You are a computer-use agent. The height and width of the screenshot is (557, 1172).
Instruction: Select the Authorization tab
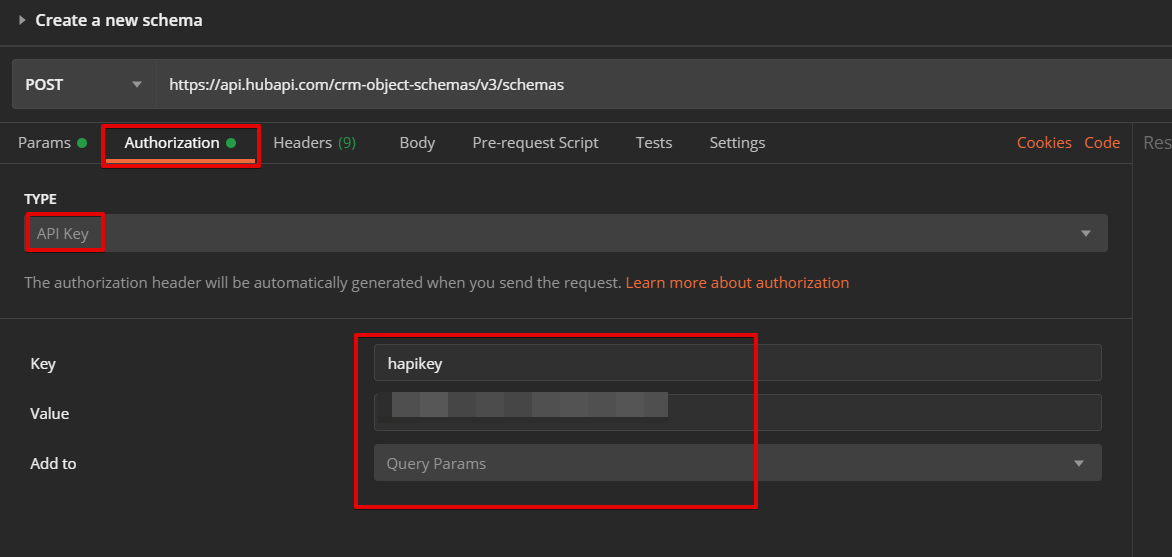172,143
